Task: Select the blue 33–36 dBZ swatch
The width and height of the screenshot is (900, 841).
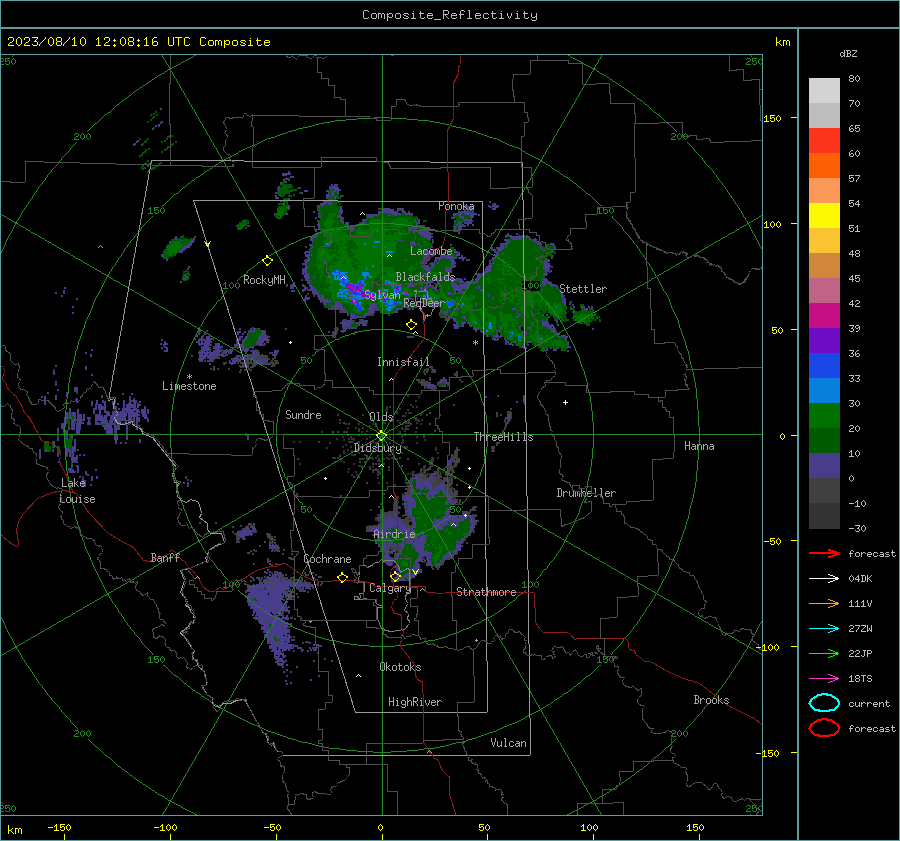Action: point(824,366)
